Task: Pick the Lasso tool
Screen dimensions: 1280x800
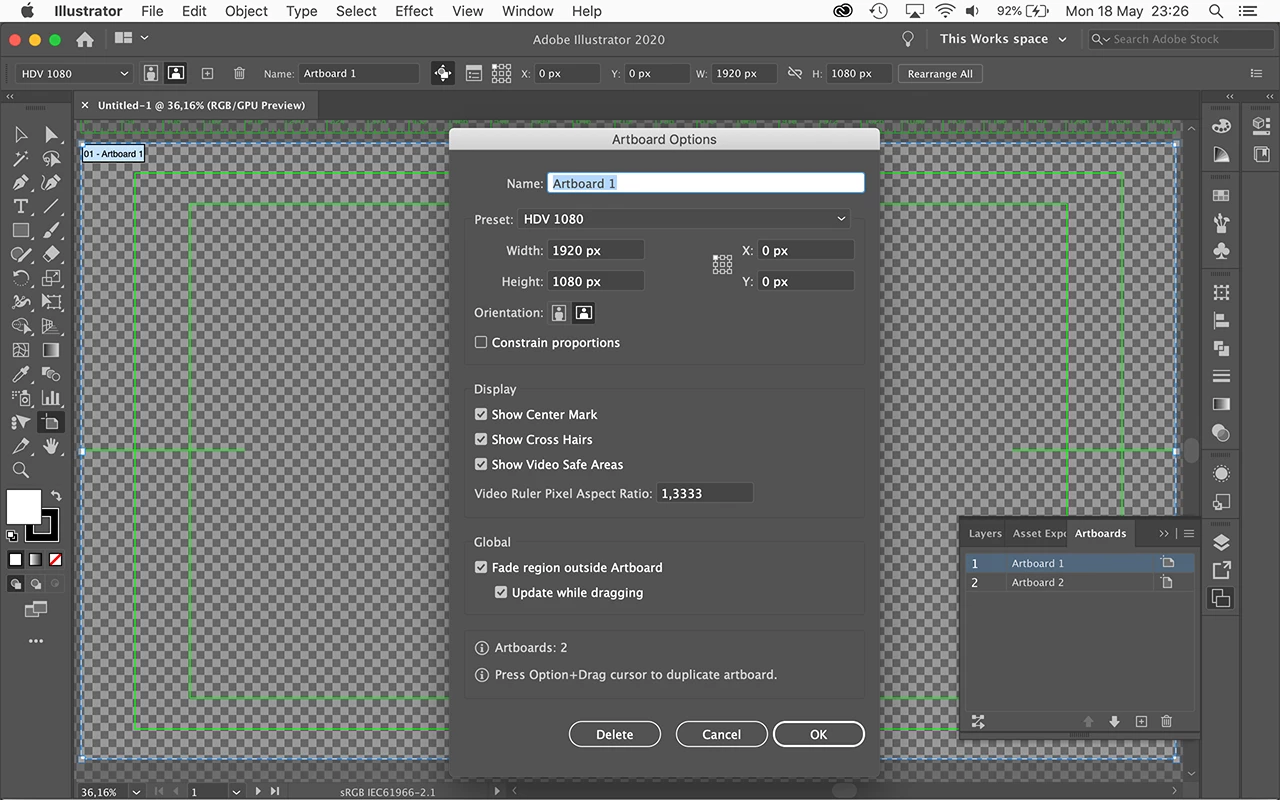Action: coord(51,158)
